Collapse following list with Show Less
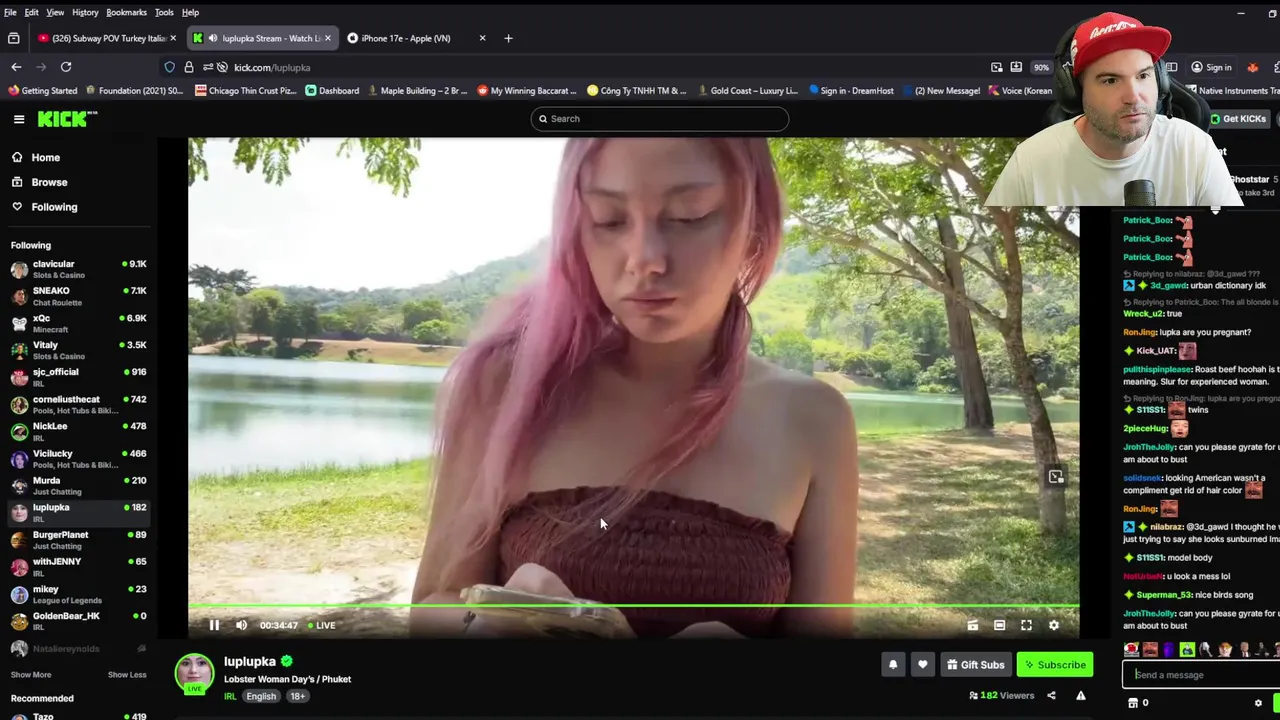This screenshot has width=1280, height=720. coord(127,675)
